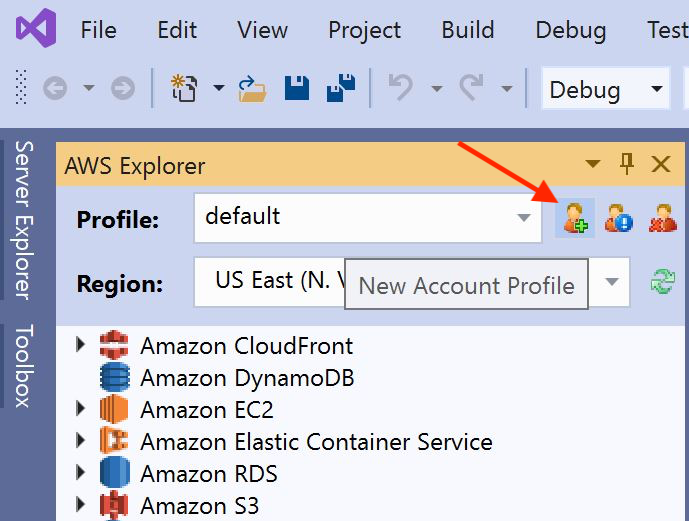Screen dimensions: 689x521
Task: Select Amazon EC2 in the tree
Action: pyautogui.click(x=207, y=410)
